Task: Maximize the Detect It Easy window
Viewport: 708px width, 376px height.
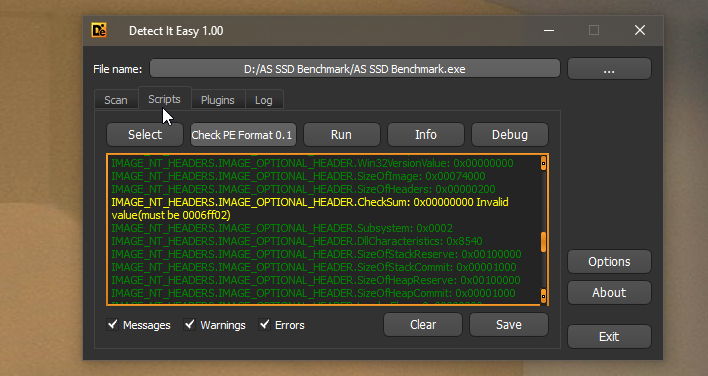Action: point(594,30)
